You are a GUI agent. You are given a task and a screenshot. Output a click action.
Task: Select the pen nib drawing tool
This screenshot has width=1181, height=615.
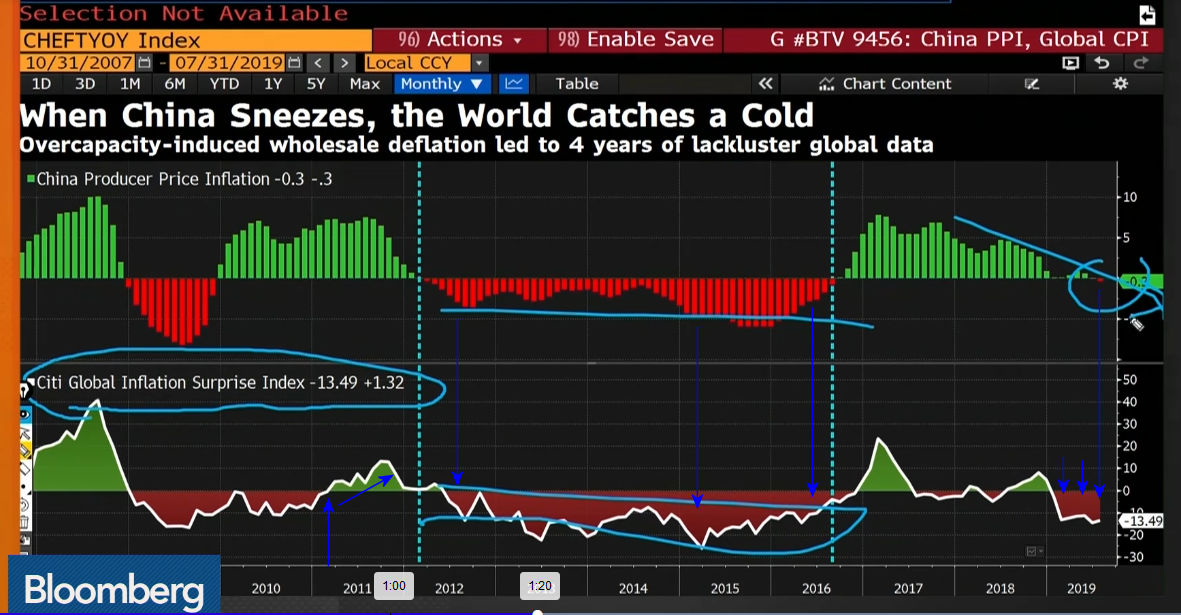pos(24,391)
